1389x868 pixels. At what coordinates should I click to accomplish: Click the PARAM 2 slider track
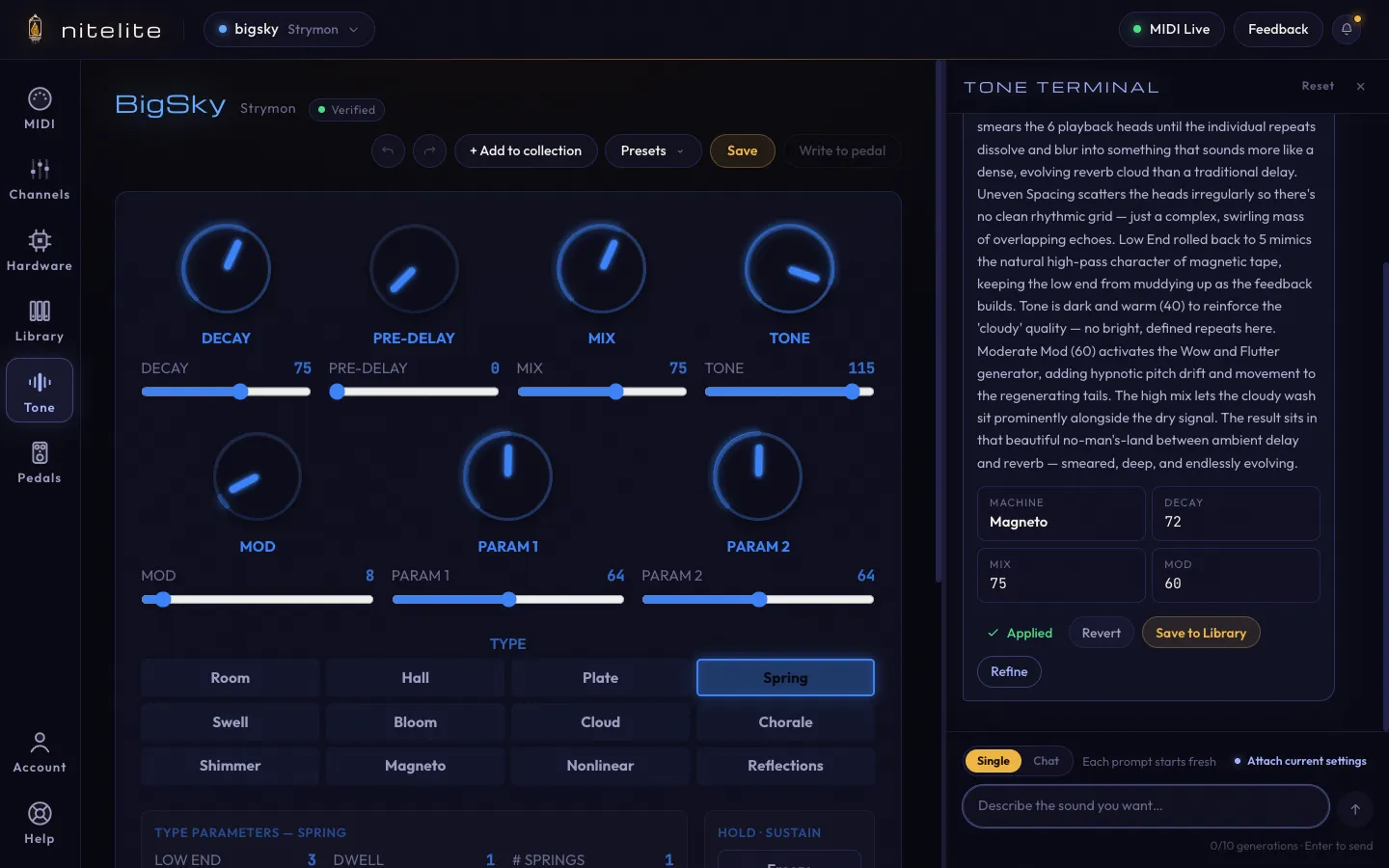pyautogui.click(x=757, y=600)
